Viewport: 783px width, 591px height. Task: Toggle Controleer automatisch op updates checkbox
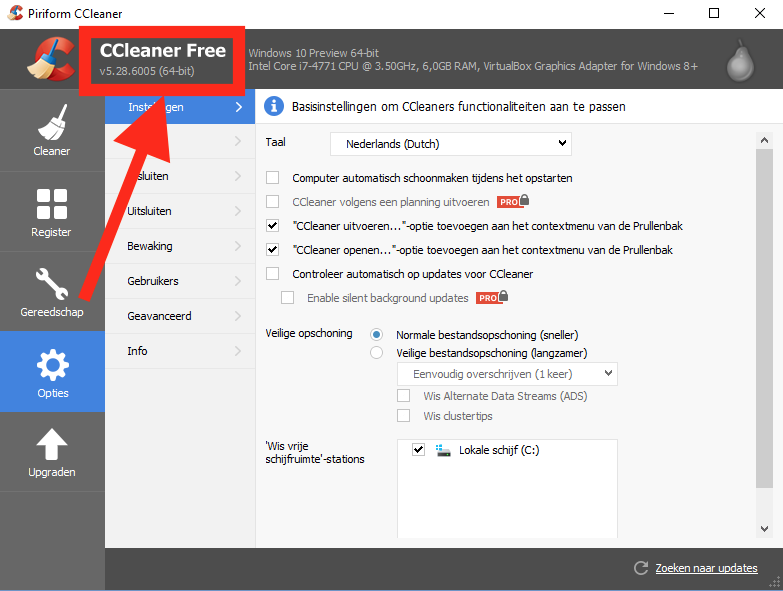[x=273, y=274]
